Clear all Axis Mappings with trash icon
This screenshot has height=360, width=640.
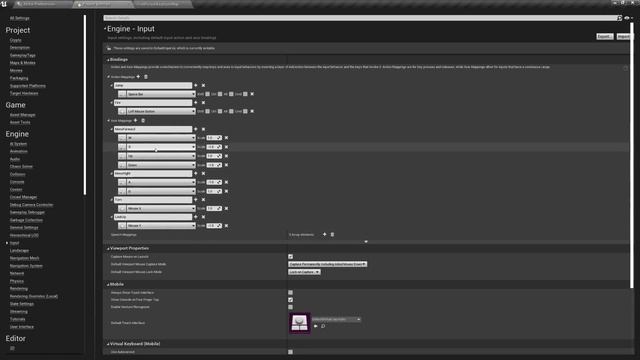[x=143, y=120]
